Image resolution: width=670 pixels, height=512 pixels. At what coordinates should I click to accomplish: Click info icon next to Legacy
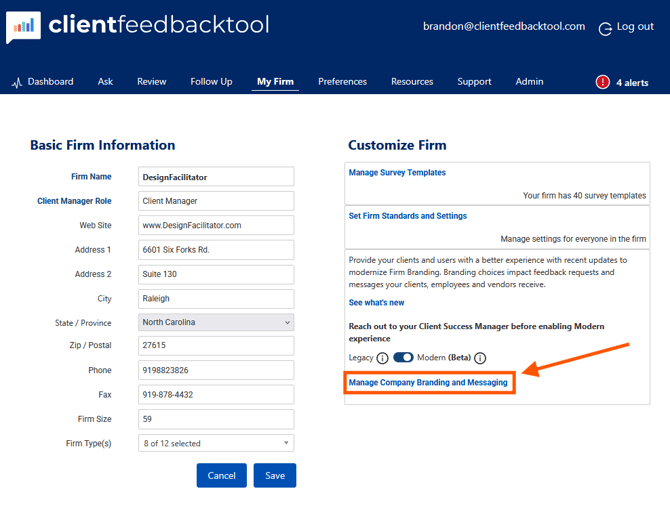[382, 358]
